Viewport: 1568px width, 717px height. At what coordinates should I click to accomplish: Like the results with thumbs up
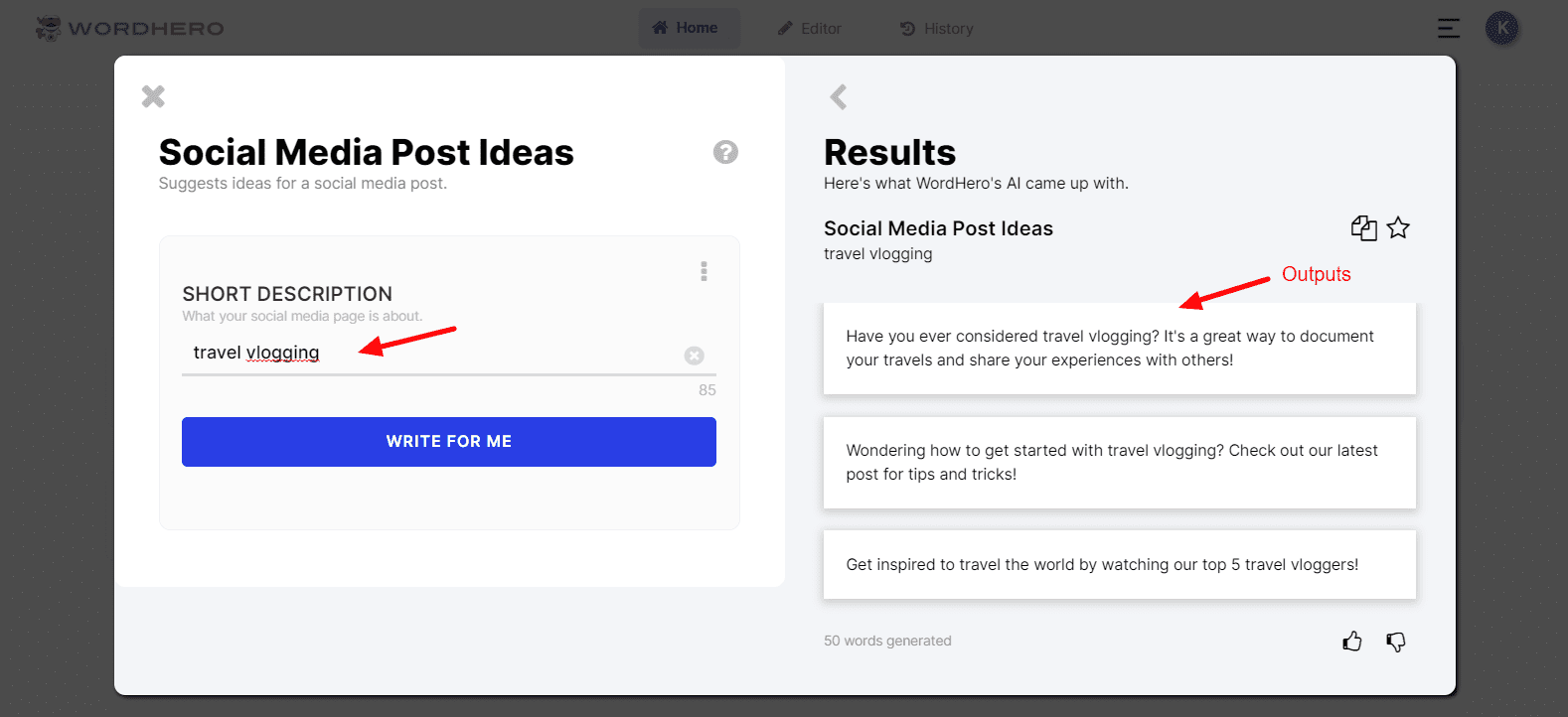pyautogui.click(x=1352, y=642)
